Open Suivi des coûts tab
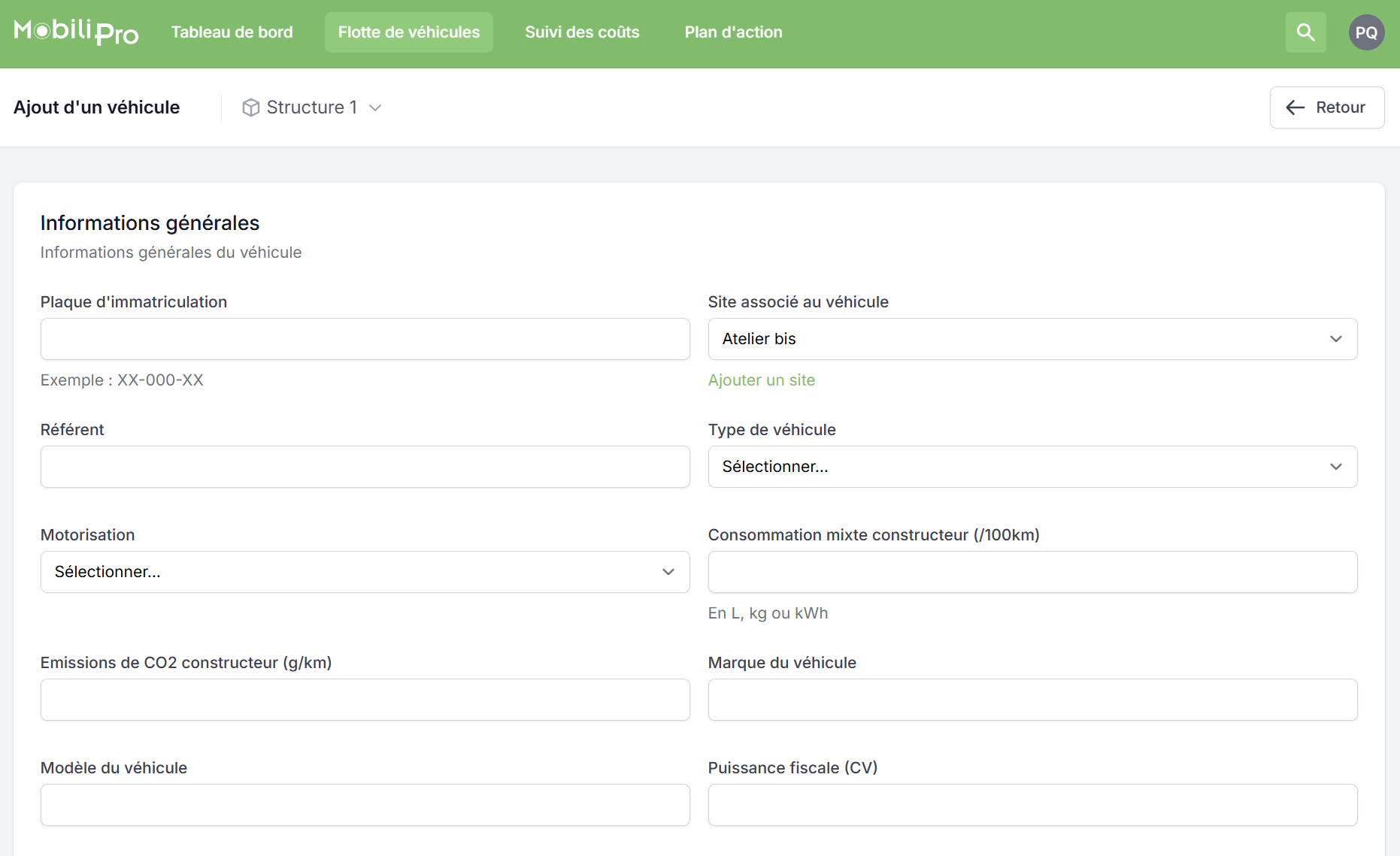 click(582, 32)
